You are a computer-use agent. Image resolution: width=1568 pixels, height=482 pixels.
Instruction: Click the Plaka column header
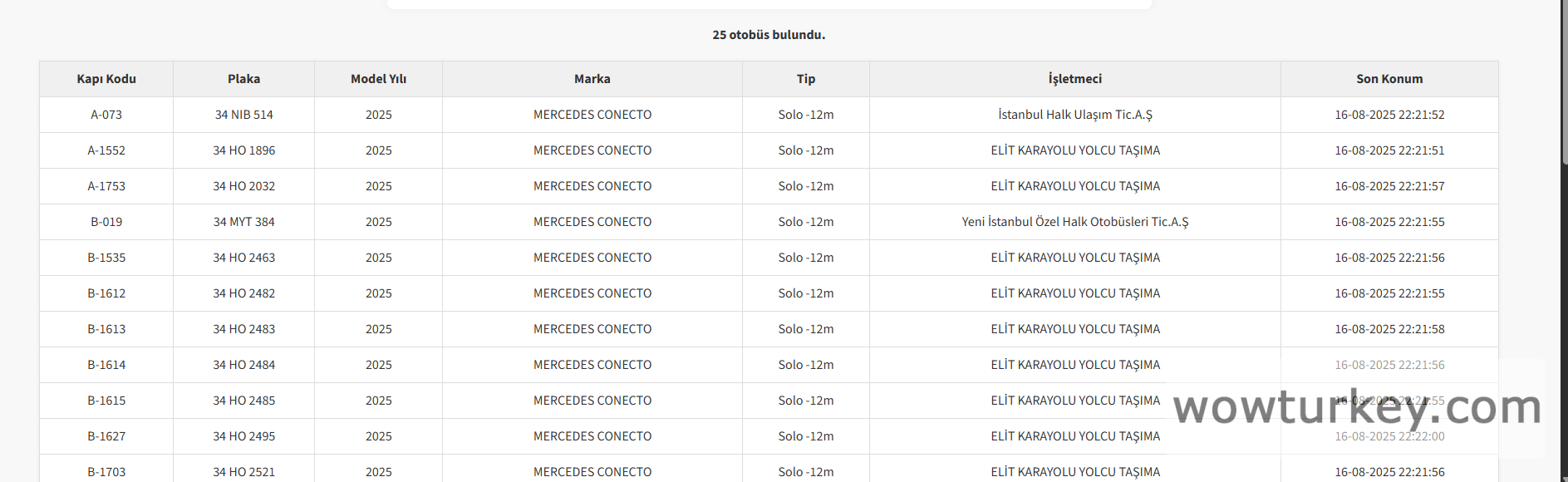coord(243,79)
